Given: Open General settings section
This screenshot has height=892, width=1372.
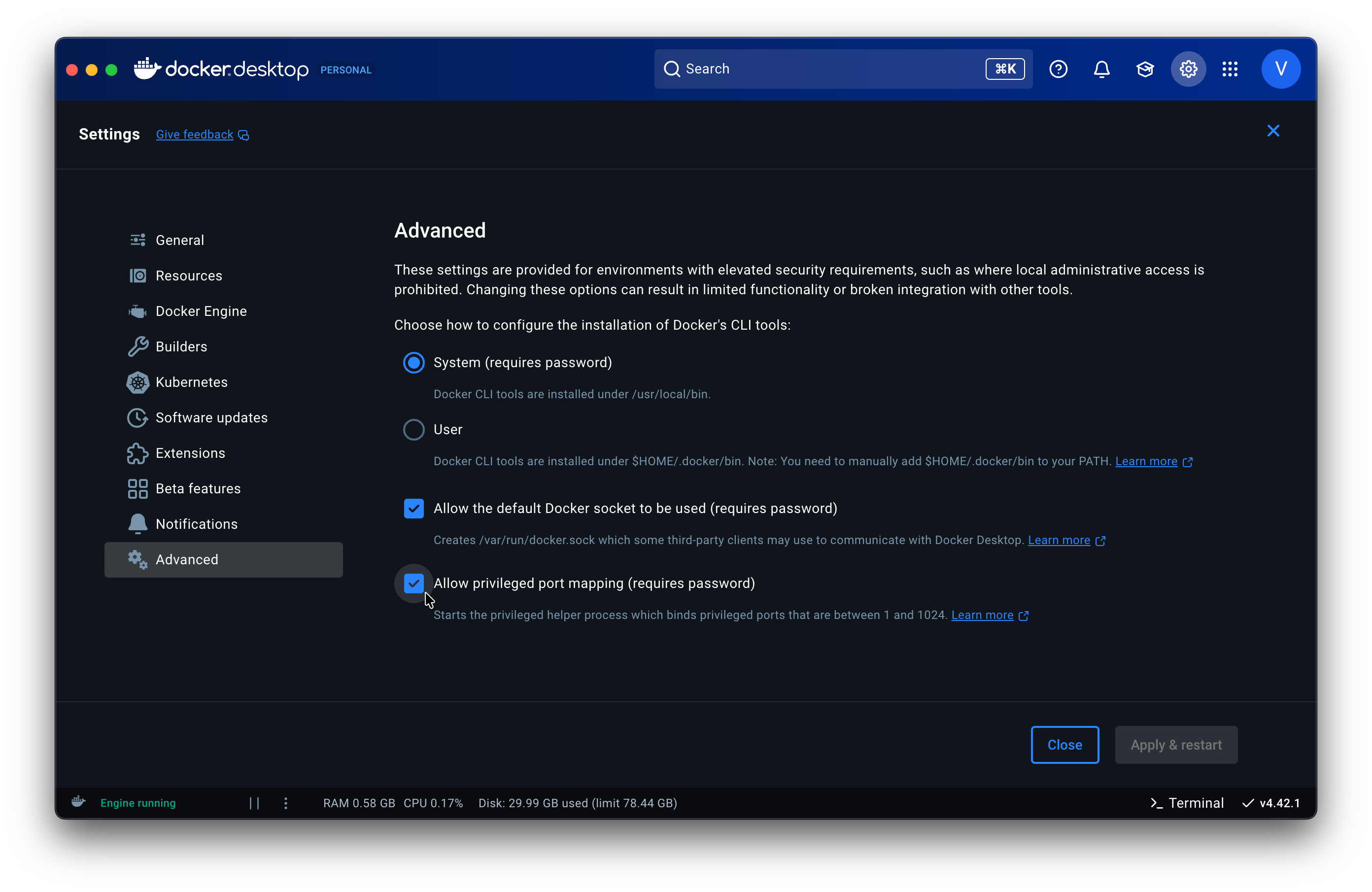Looking at the screenshot, I should pos(224,240).
